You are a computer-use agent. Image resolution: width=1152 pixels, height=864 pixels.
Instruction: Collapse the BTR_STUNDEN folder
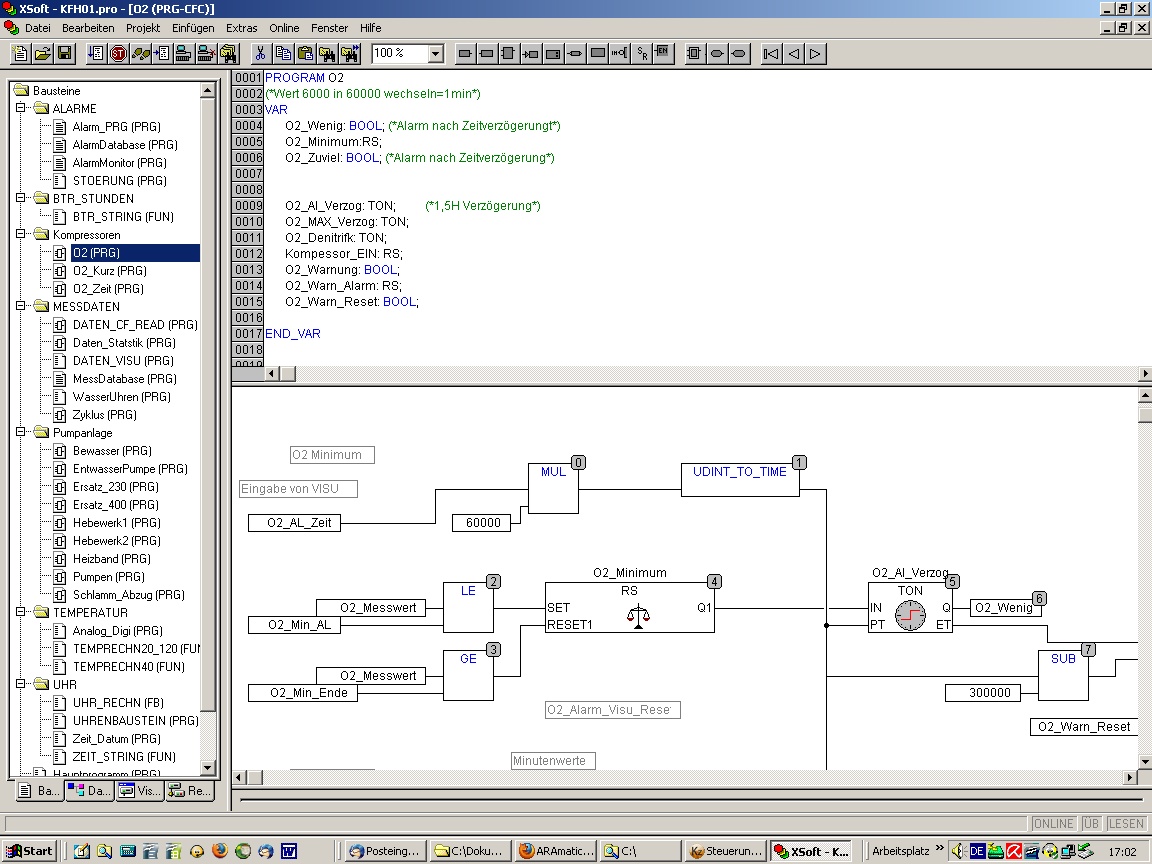[21, 198]
